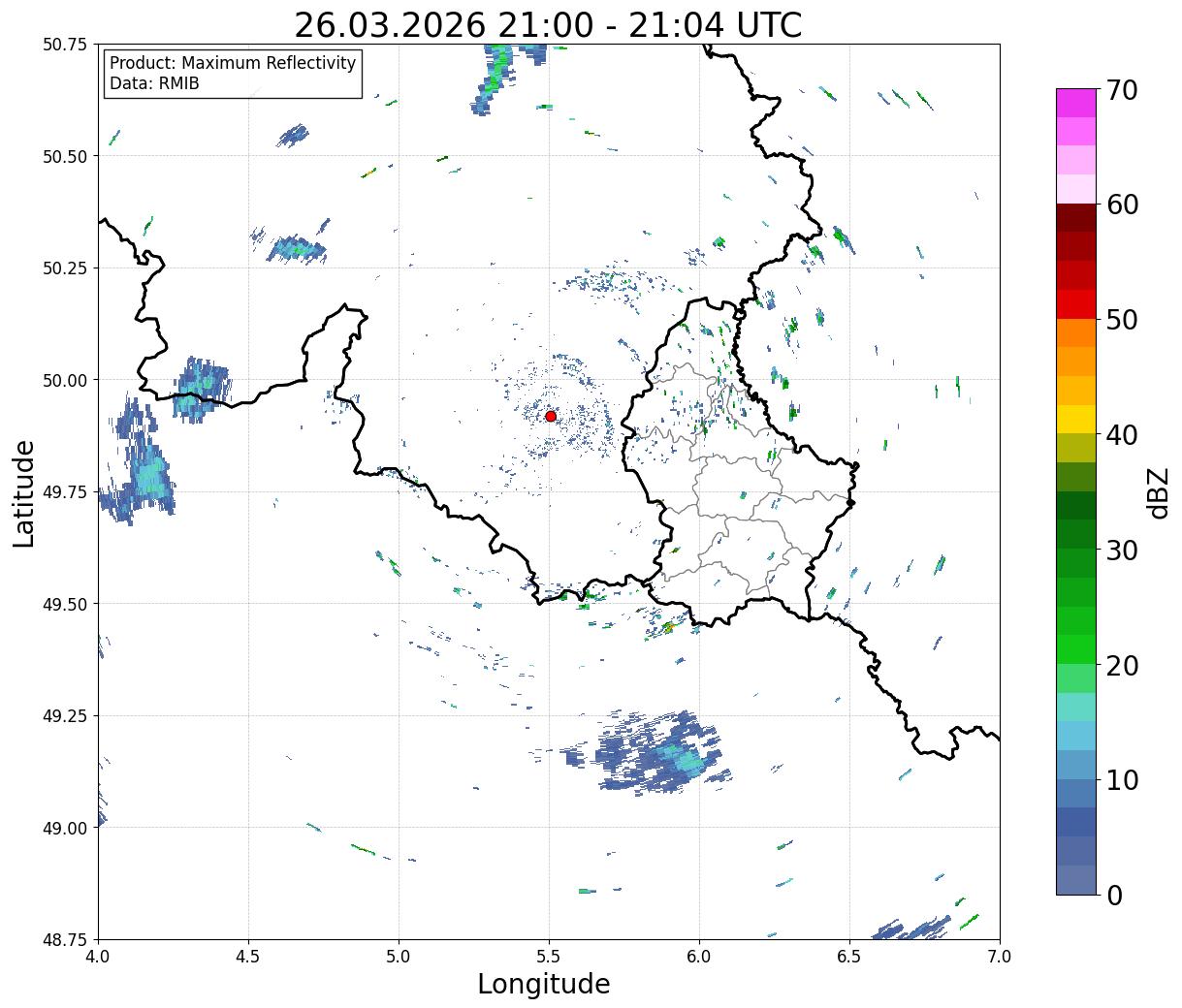The width and height of the screenshot is (1182, 1008).
Task: Click the longitude tick label 5.5
Action: pos(549,957)
